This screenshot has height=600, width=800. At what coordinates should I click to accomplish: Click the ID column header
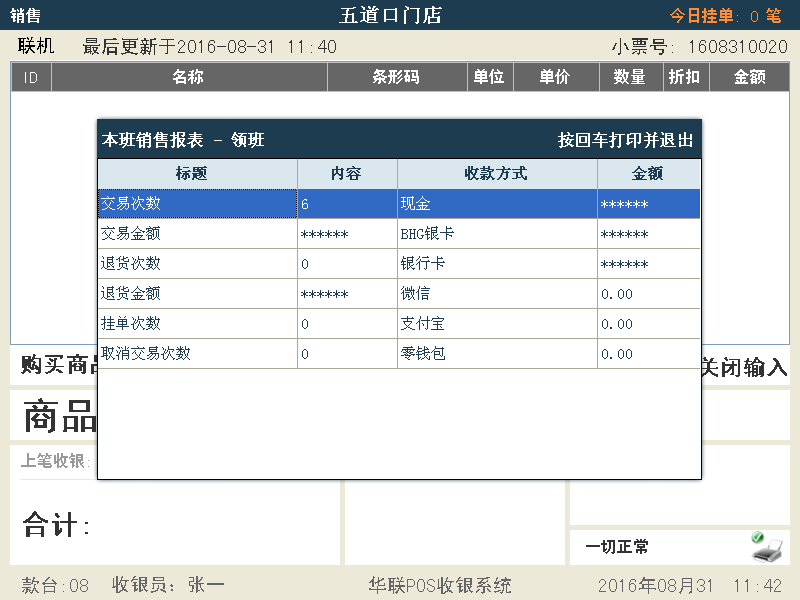pyautogui.click(x=31, y=77)
